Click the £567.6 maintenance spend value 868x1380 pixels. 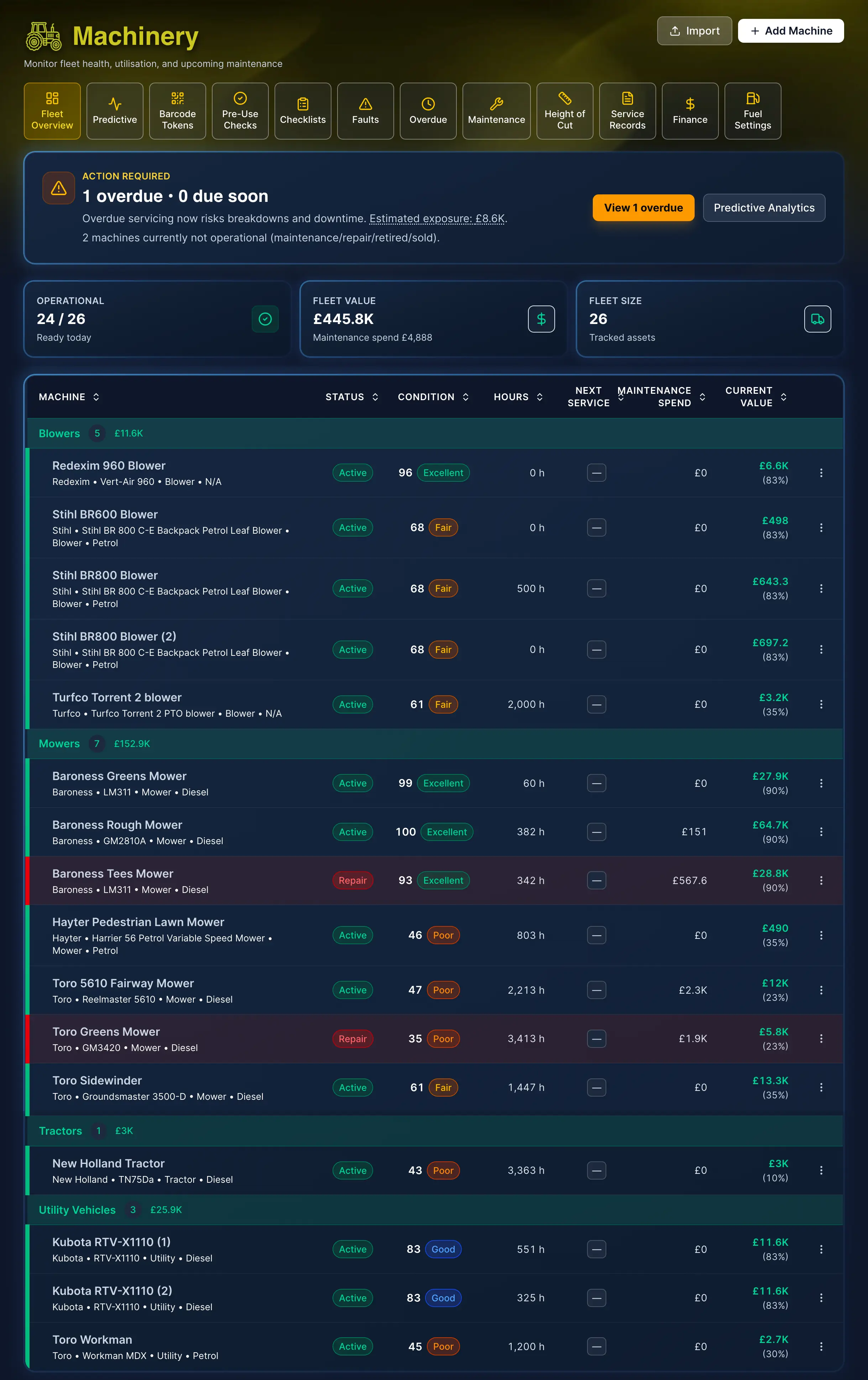tap(689, 880)
